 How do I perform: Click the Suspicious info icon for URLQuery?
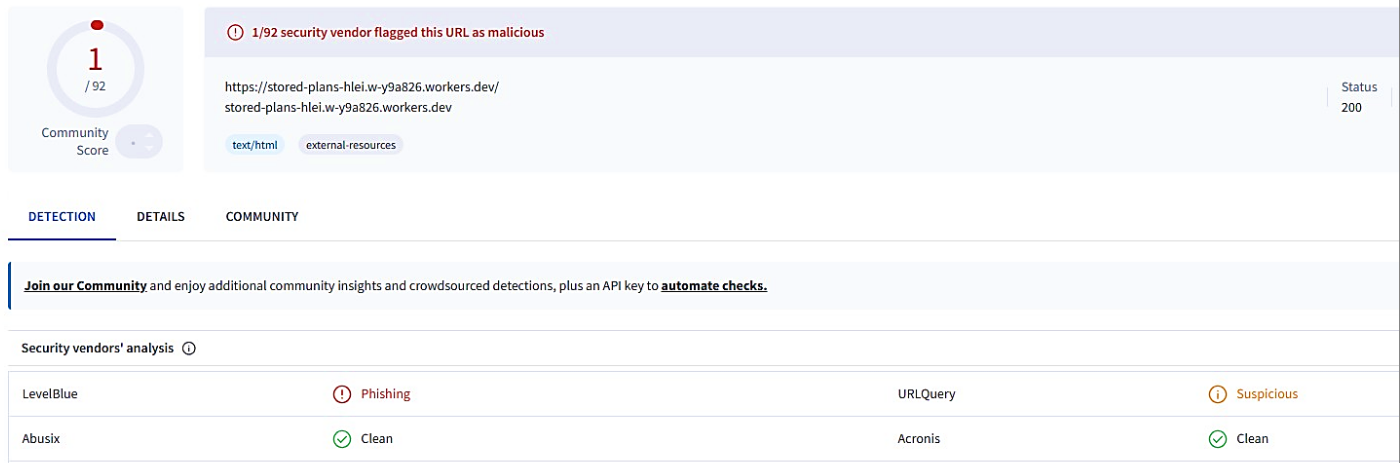pyautogui.click(x=1217, y=394)
